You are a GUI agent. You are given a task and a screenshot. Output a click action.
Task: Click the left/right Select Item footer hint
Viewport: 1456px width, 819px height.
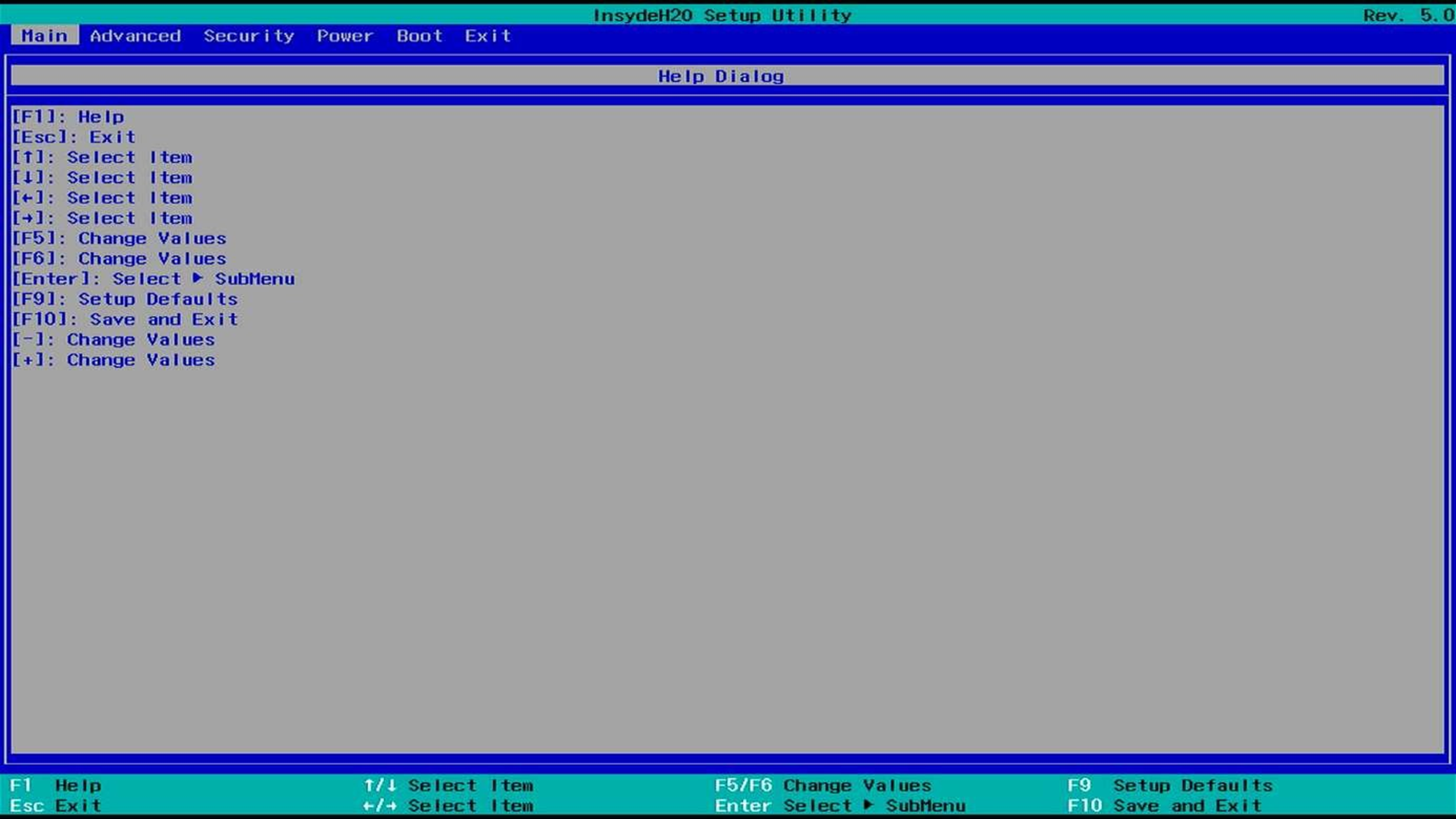pos(448,806)
